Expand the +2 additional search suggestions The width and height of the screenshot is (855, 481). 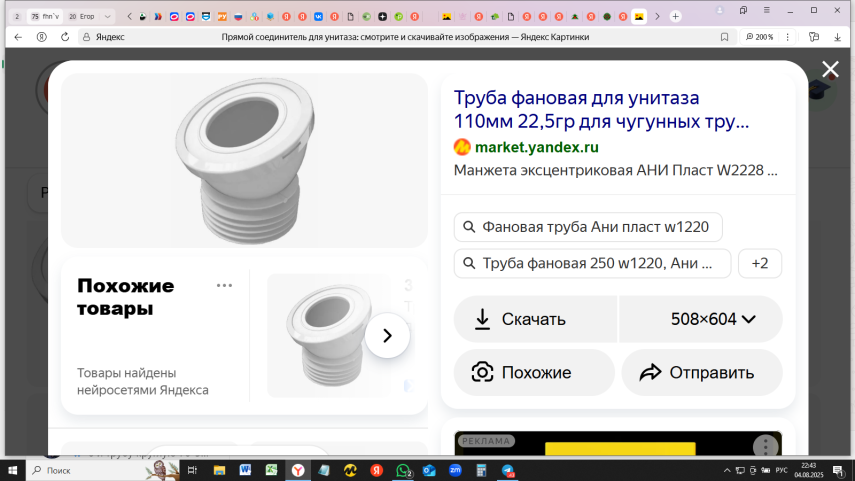pyautogui.click(x=760, y=263)
